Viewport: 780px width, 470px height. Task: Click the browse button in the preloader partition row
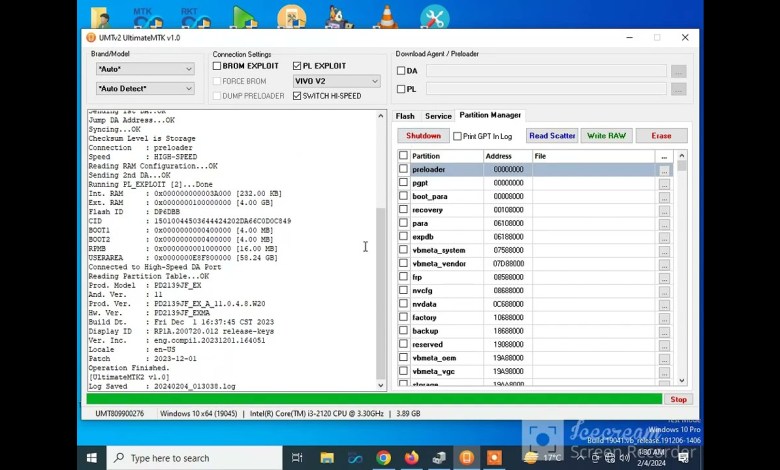click(663, 170)
